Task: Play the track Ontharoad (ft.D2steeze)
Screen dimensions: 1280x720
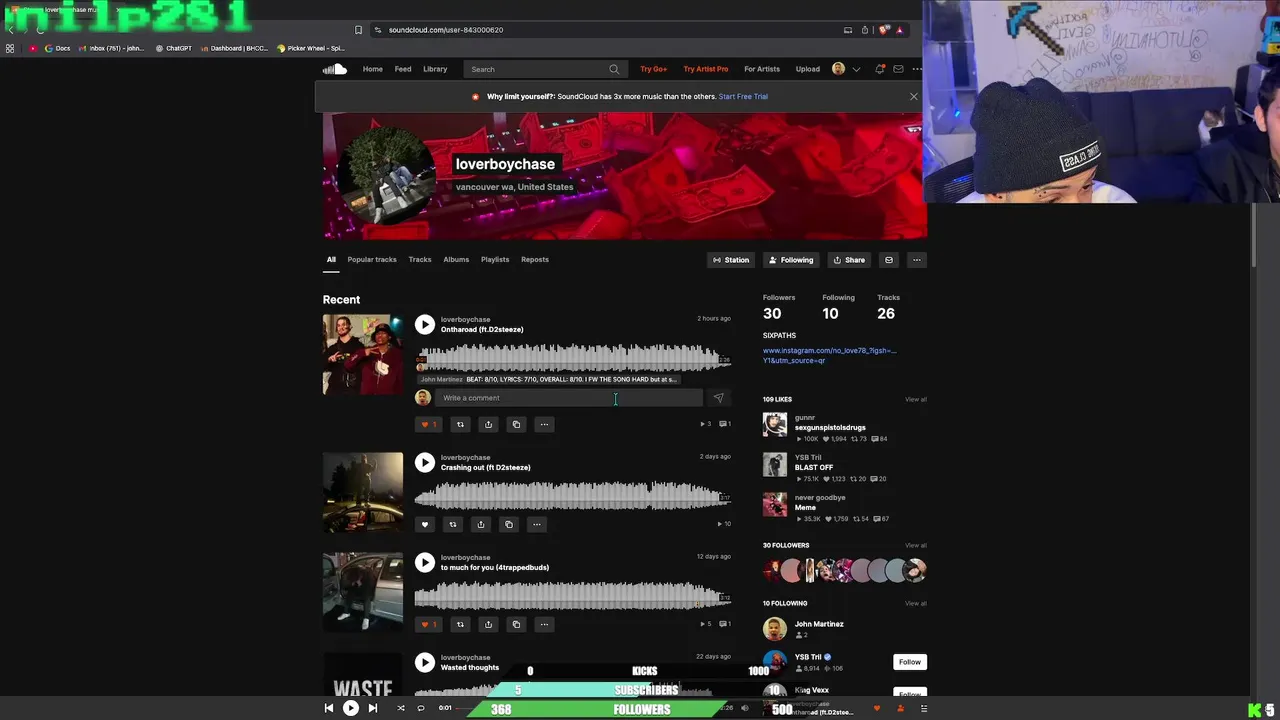Action: (425, 324)
